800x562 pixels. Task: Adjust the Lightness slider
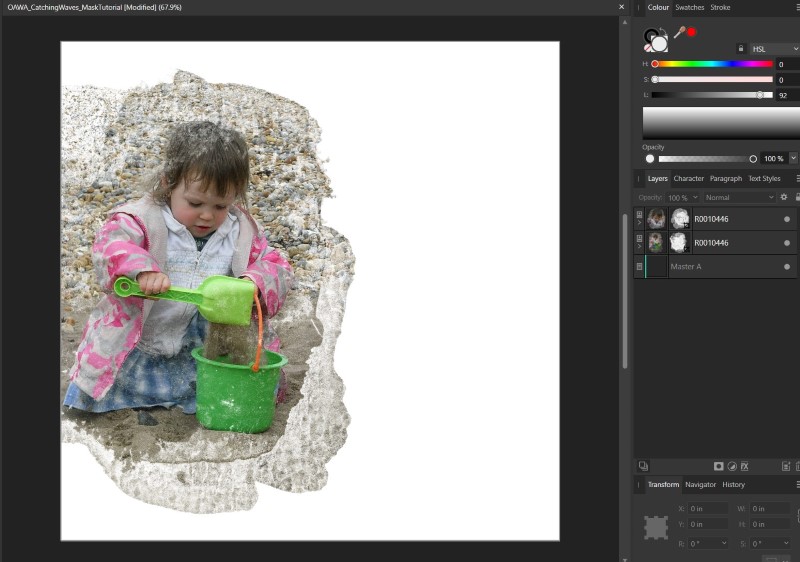713,95
